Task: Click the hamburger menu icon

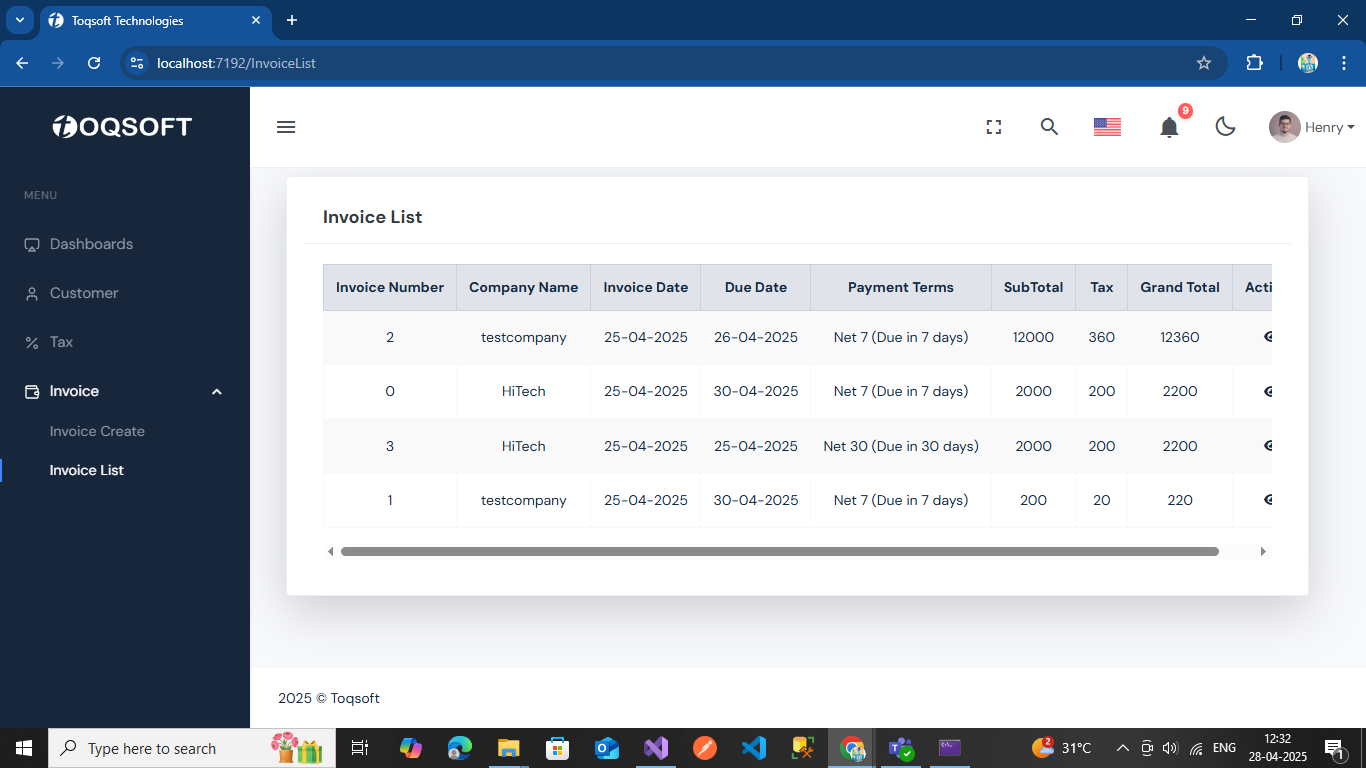Action: (286, 127)
